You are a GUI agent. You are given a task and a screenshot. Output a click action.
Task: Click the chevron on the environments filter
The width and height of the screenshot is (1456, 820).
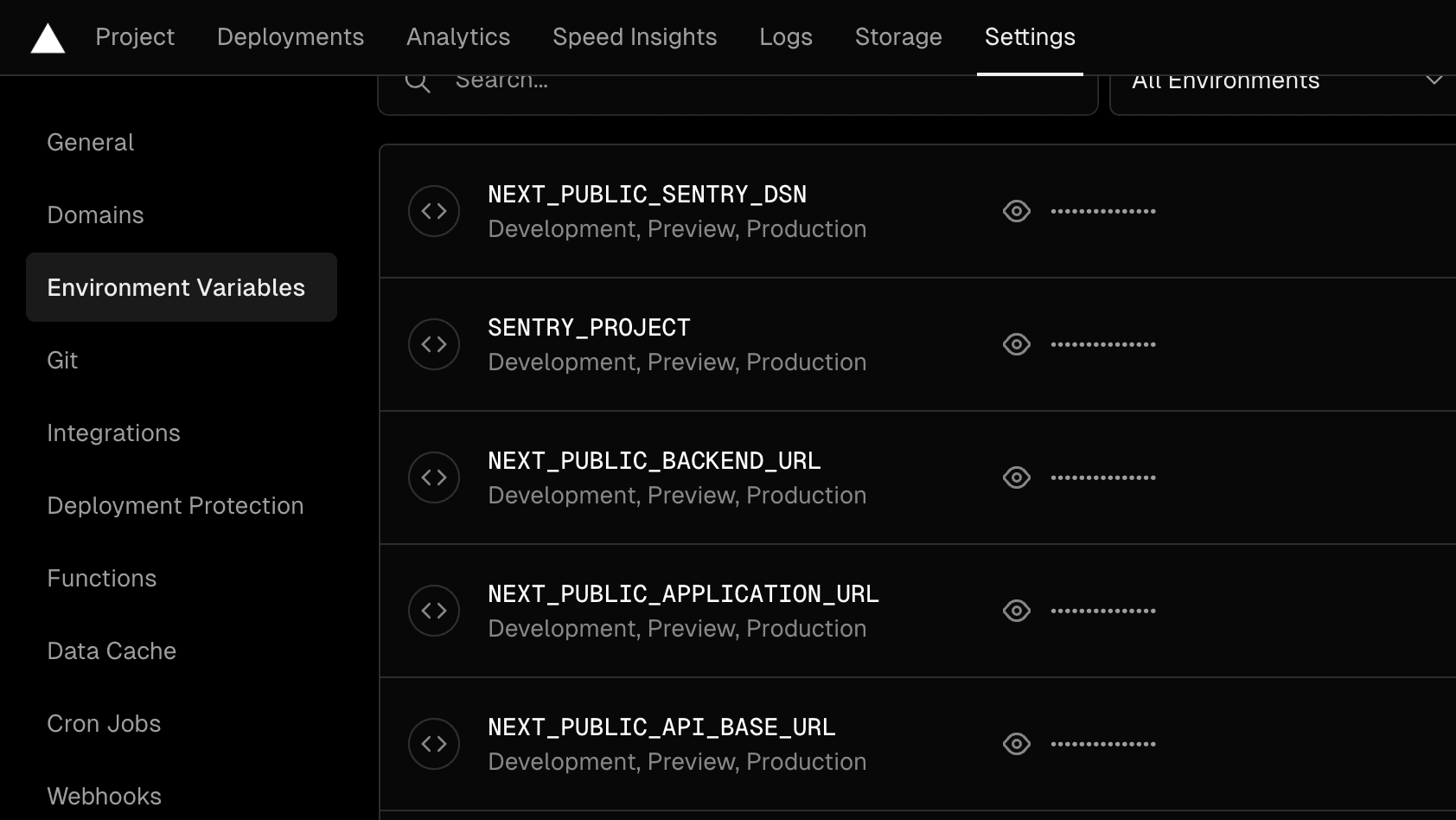click(x=1434, y=80)
